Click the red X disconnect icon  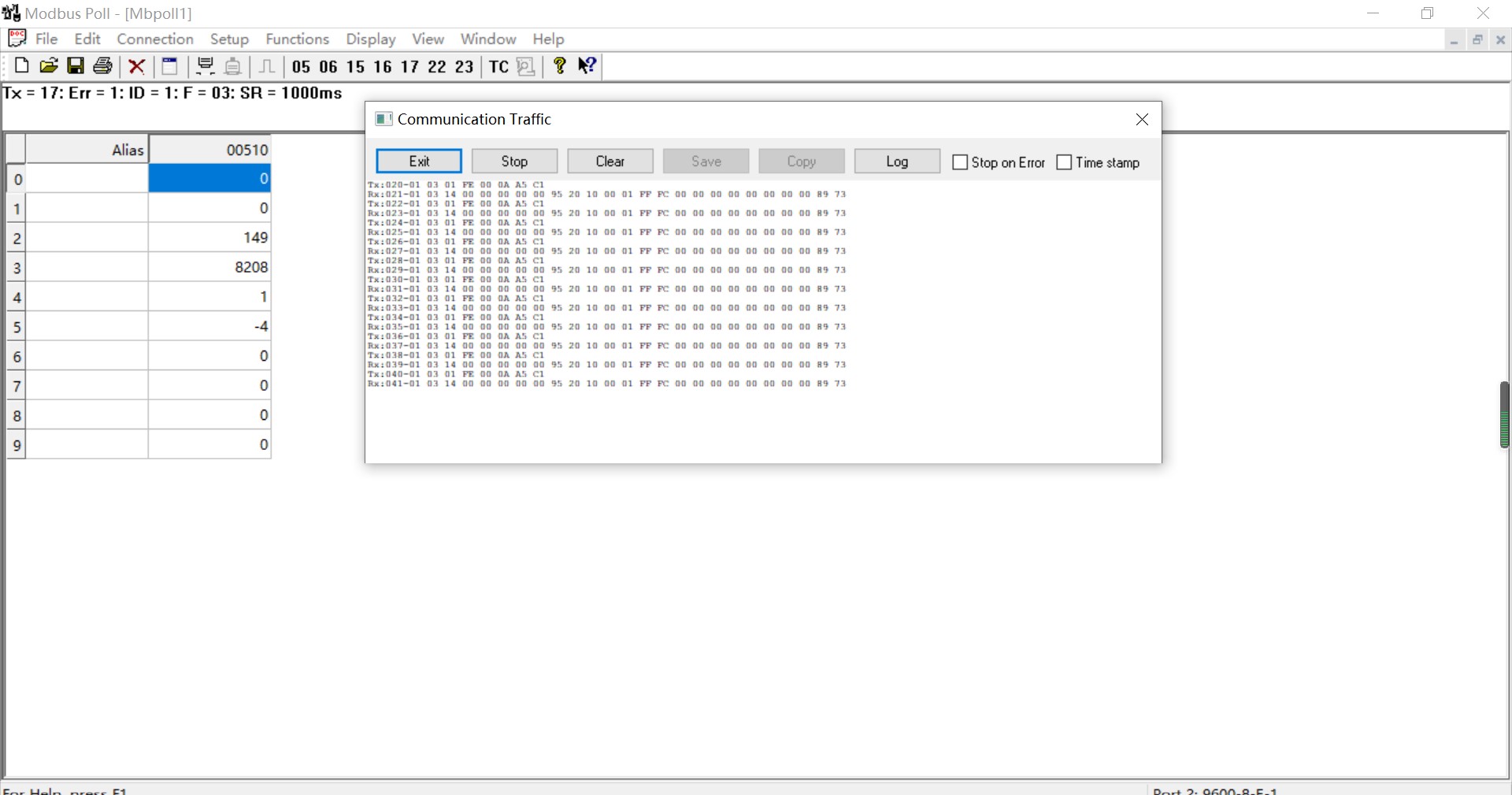click(x=137, y=66)
